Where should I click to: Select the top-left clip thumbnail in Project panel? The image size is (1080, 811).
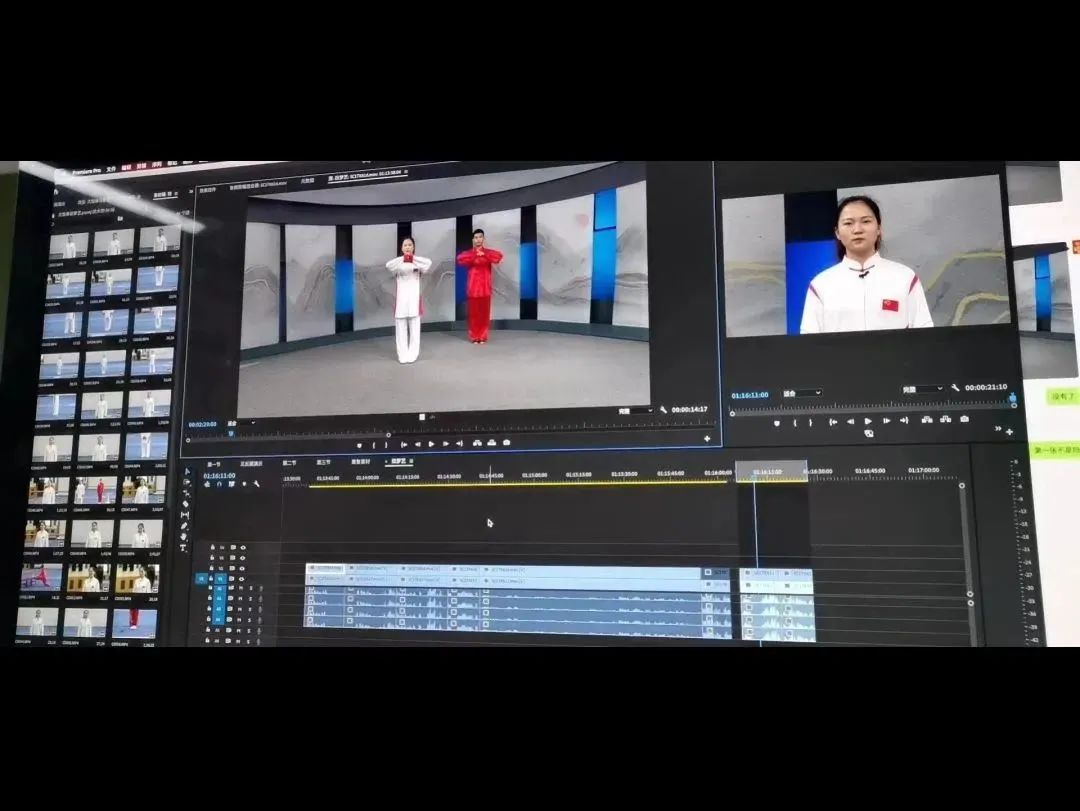[x=68, y=245]
